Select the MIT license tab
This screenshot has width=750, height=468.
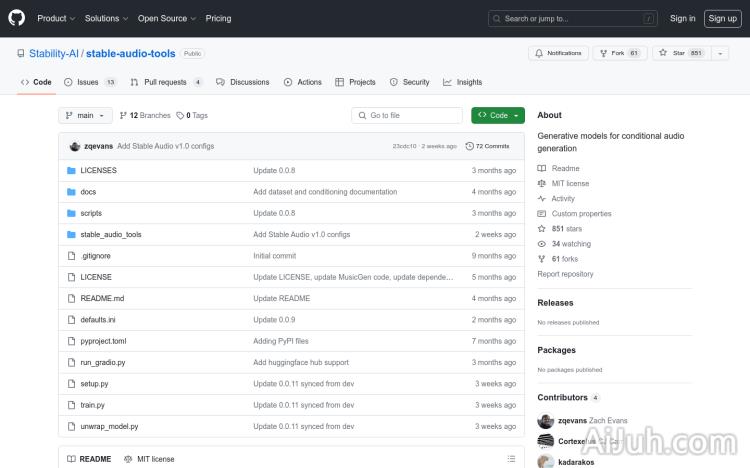tap(148, 459)
